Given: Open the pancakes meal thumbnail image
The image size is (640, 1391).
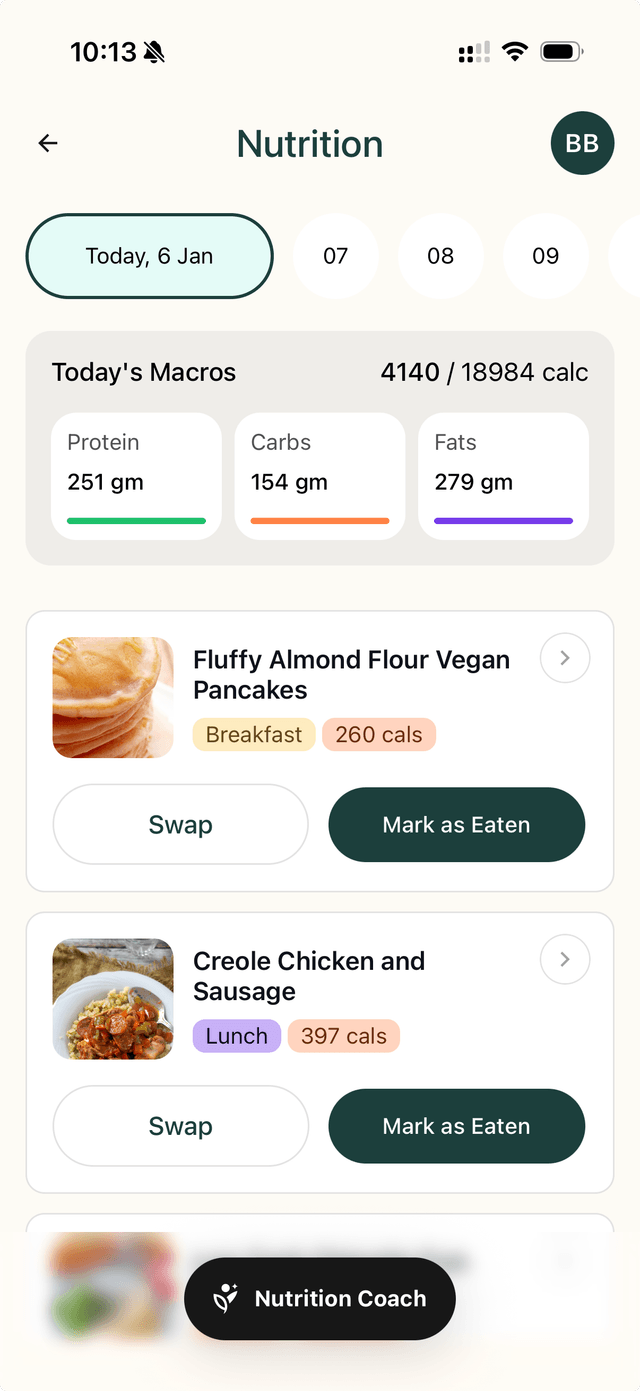Looking at the screenshot, I should coord(112,697).
